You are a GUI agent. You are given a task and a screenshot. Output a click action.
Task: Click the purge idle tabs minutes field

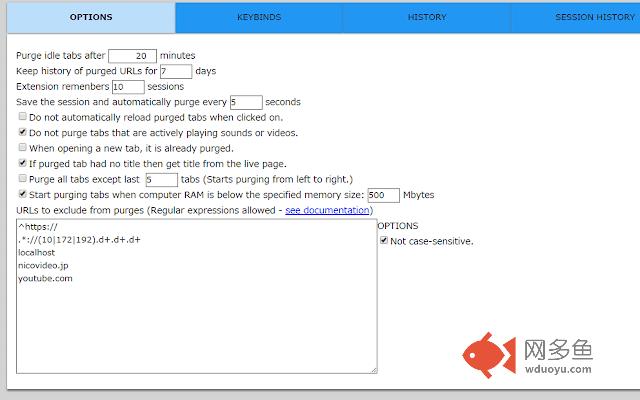[x=132, y=56]
